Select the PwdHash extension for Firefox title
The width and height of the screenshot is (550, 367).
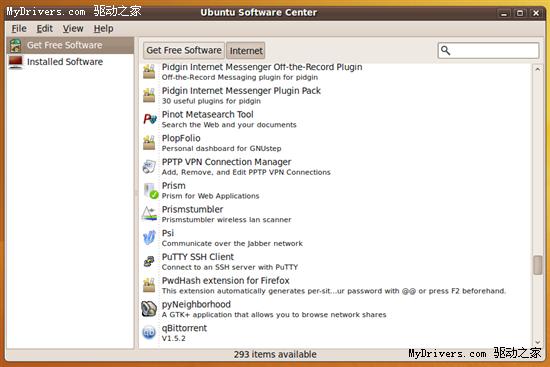click(x=226, y=281)
